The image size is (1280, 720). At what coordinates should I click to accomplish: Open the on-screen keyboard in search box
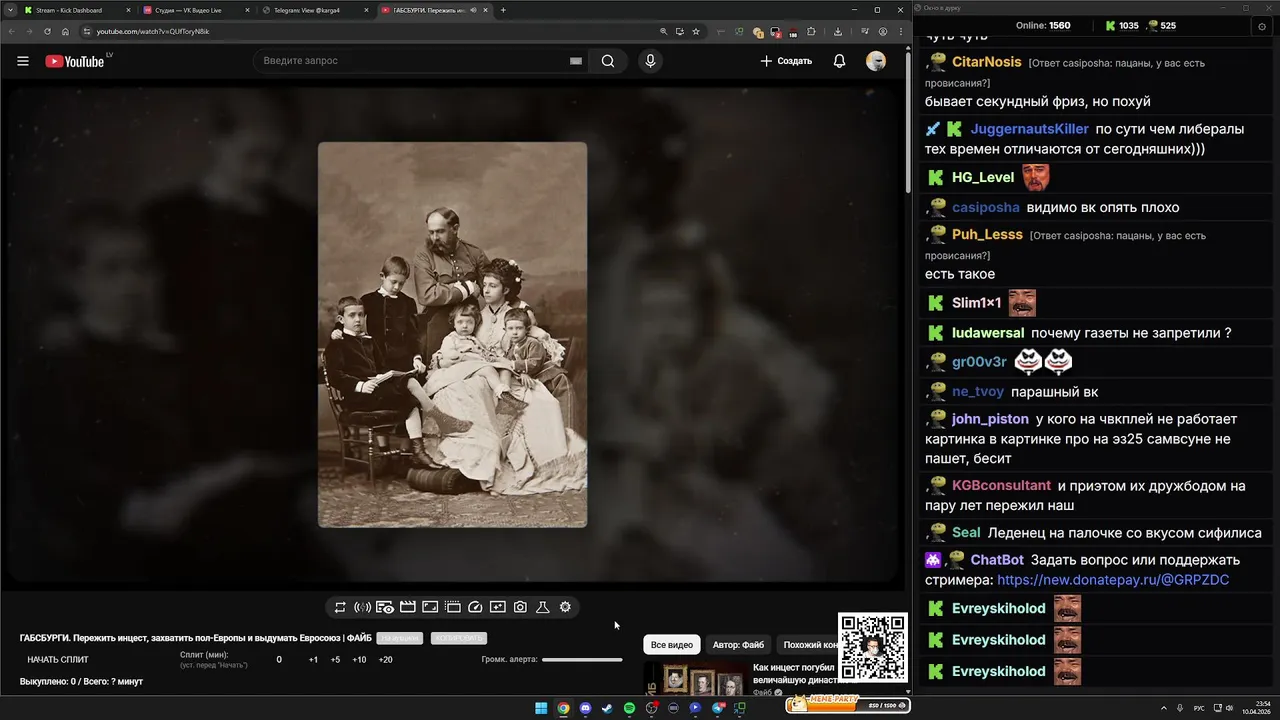tap(575, 61)
